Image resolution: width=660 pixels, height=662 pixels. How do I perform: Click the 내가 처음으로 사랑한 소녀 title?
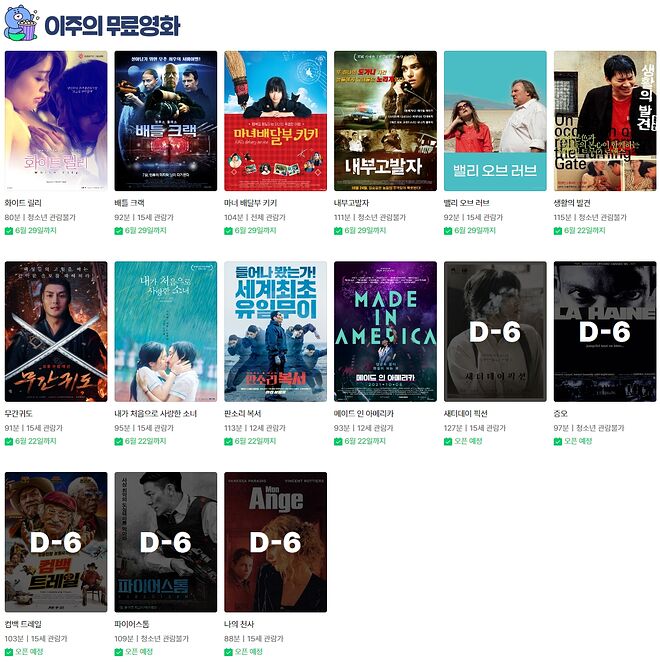click(x=156, y=414)
